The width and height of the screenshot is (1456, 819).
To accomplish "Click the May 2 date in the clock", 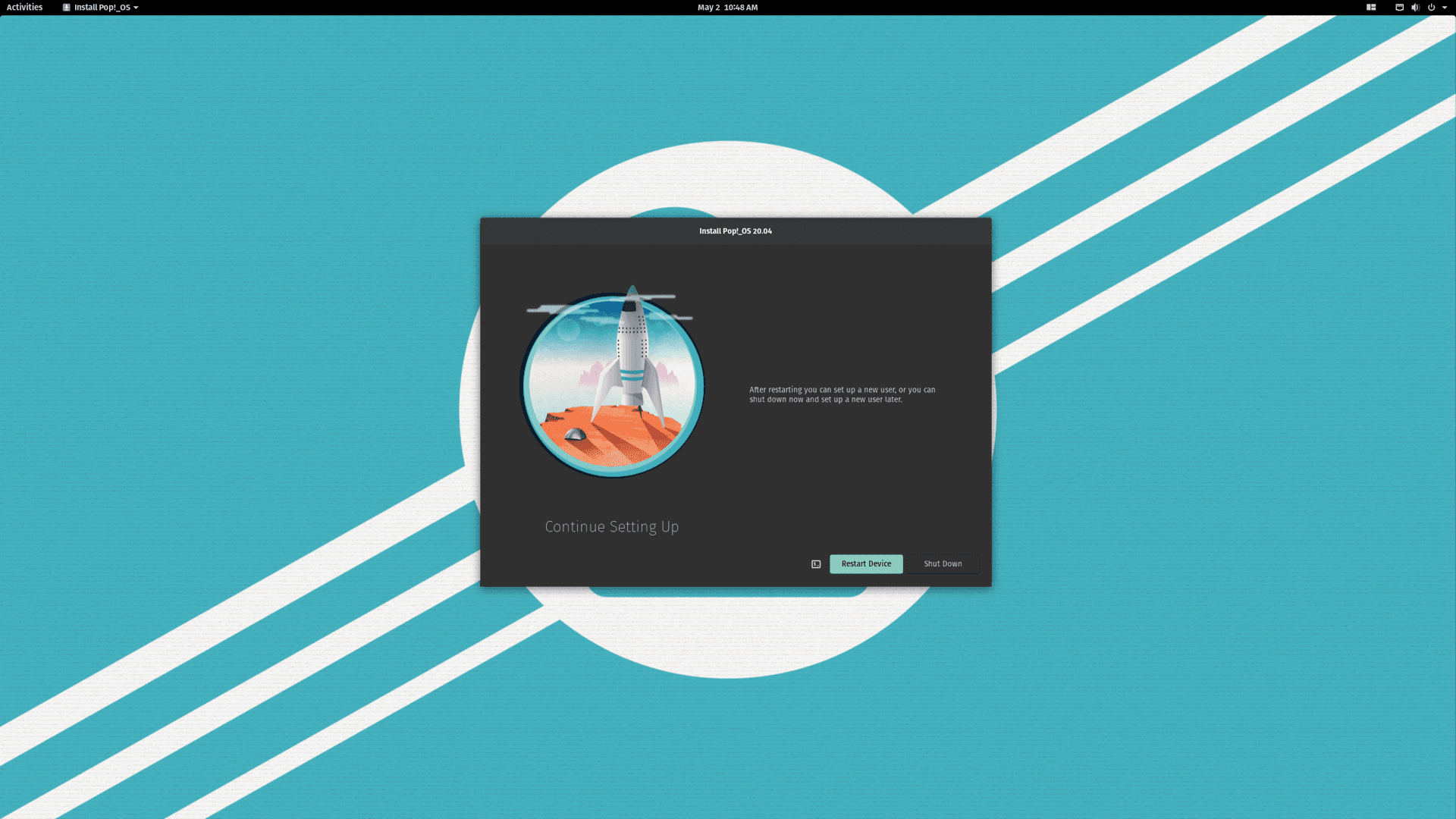I will pos(708,8).
